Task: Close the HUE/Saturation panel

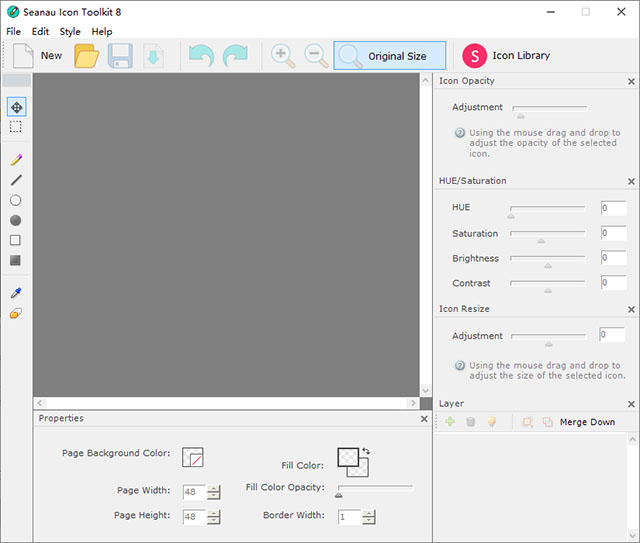Action: coord(631,181)
